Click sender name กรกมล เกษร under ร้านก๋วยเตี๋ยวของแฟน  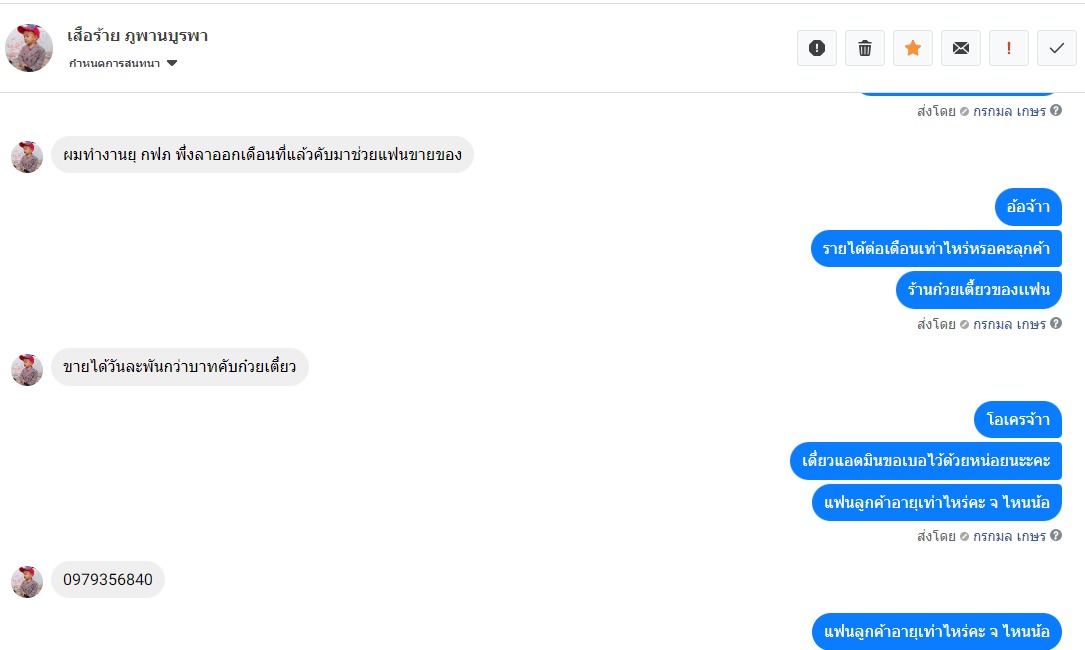1009,324
